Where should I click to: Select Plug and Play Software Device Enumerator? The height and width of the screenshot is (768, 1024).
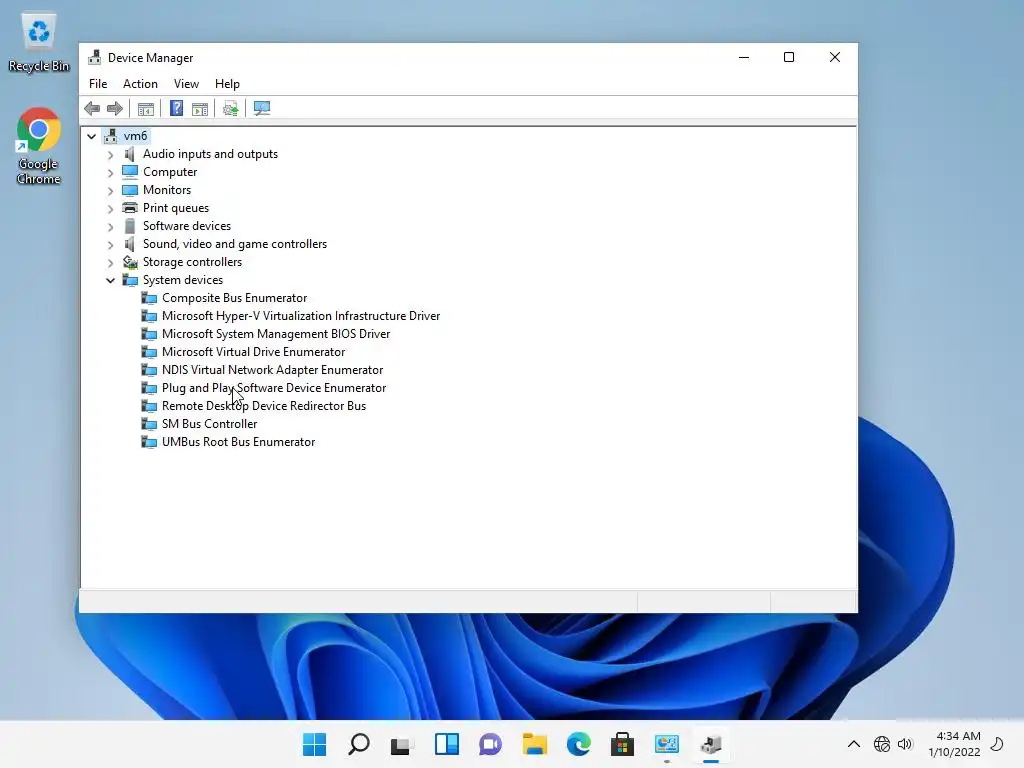click(274, 388)
